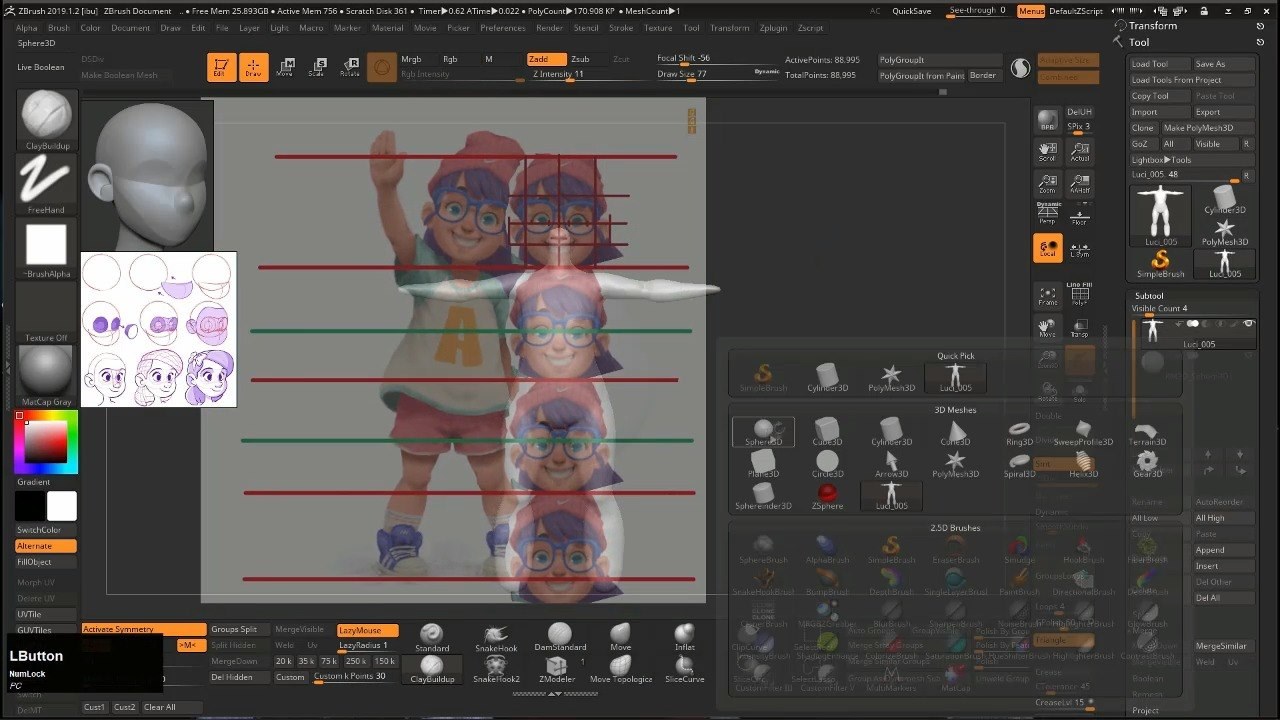The height and width of the screenshot is (720, 1280).
Task: Toggle the Floor grid
Action: click(x=1079, y=214)
